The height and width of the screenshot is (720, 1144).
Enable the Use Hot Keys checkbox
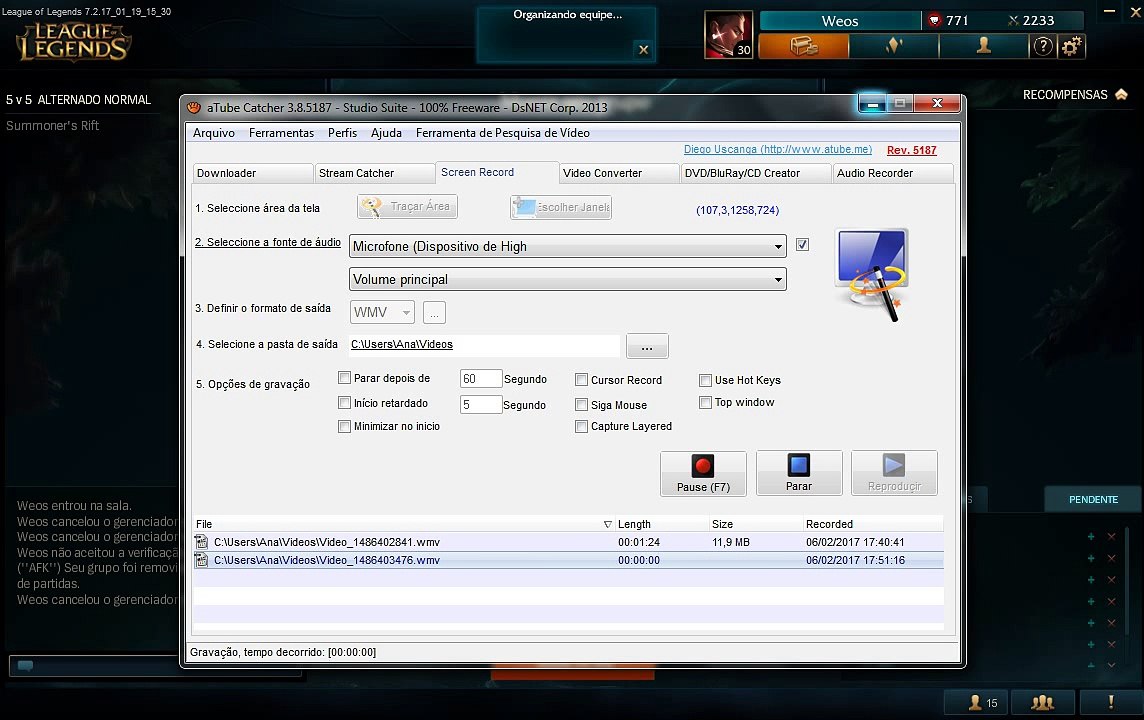706,380
